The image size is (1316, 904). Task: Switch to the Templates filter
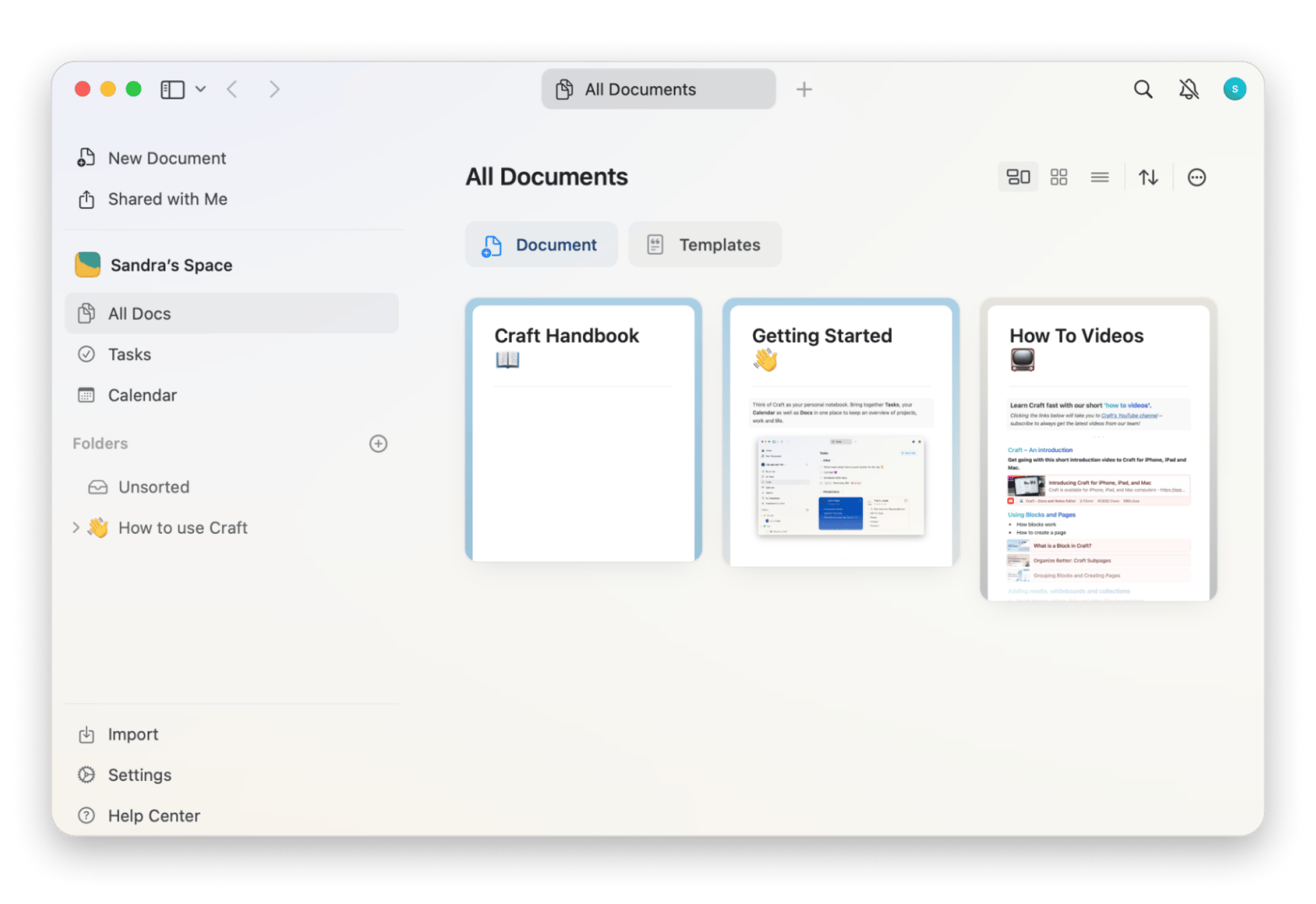click(x=704, y=244)
